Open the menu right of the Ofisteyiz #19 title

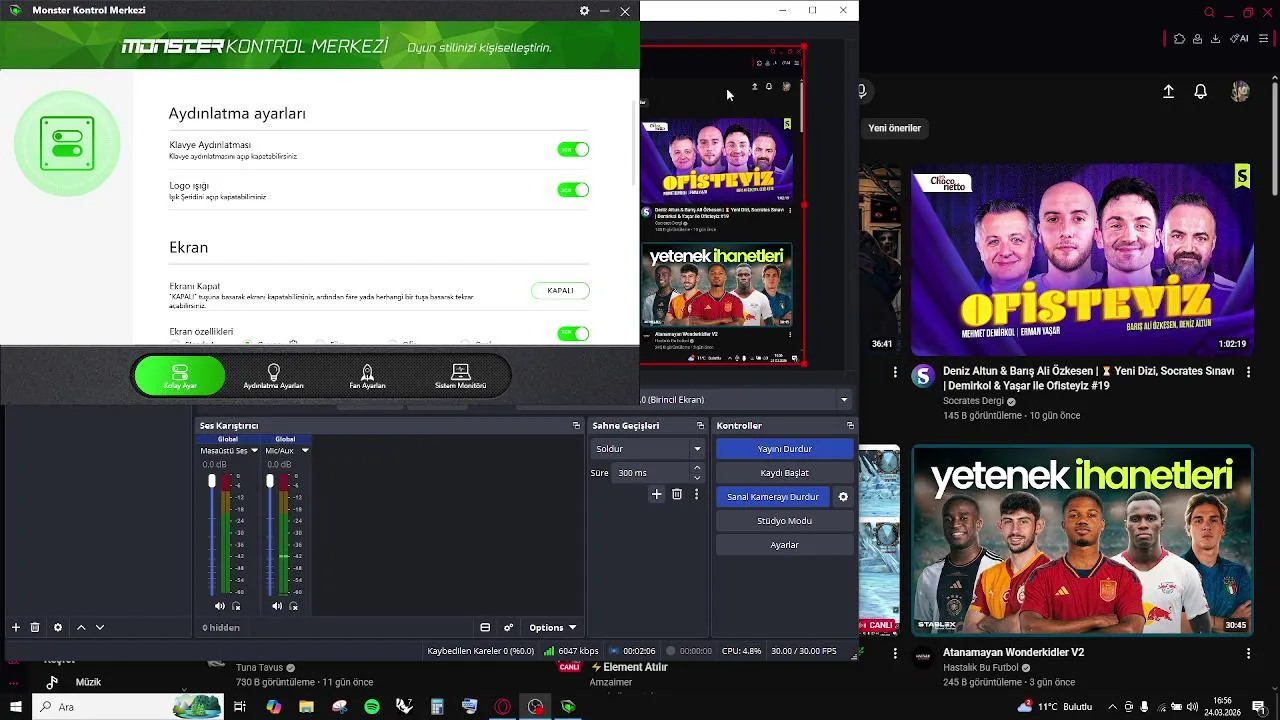pyautogui.click(x=1248, y=371)
